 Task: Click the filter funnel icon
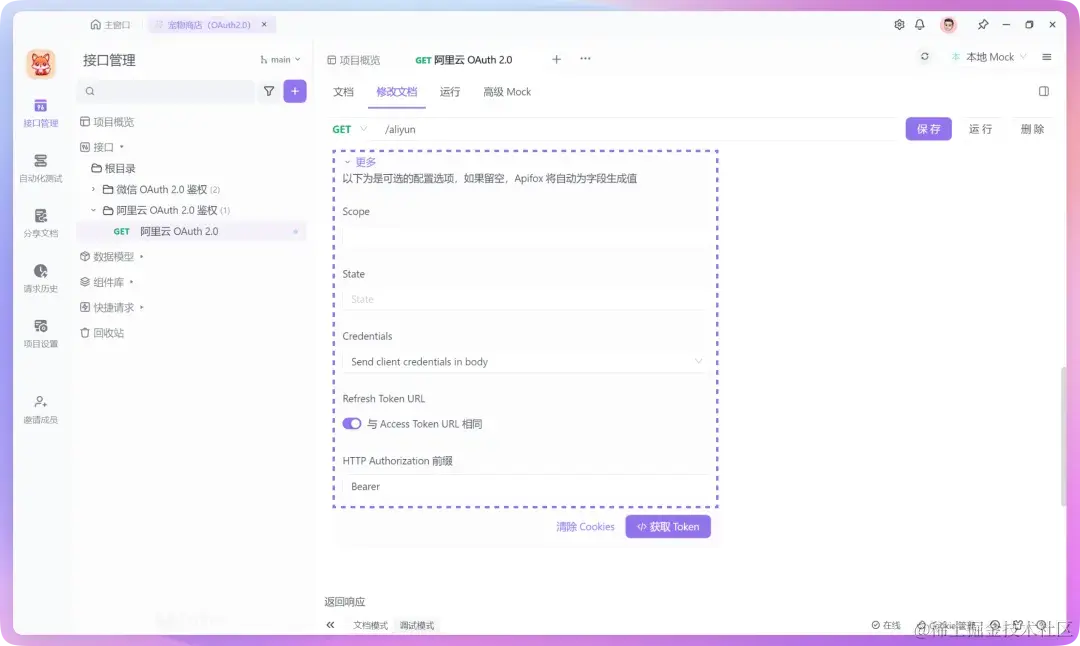[269, 91]
